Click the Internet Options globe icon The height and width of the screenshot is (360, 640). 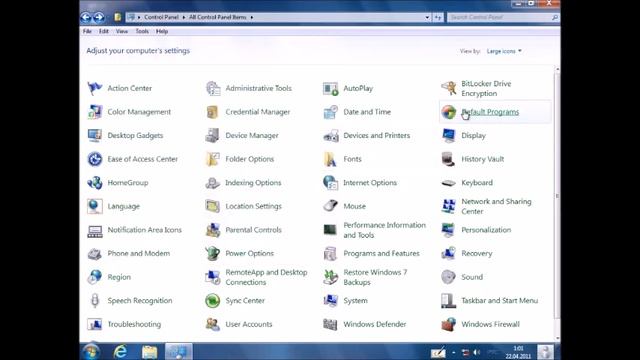pyautogui.click(x=331, y=183)
